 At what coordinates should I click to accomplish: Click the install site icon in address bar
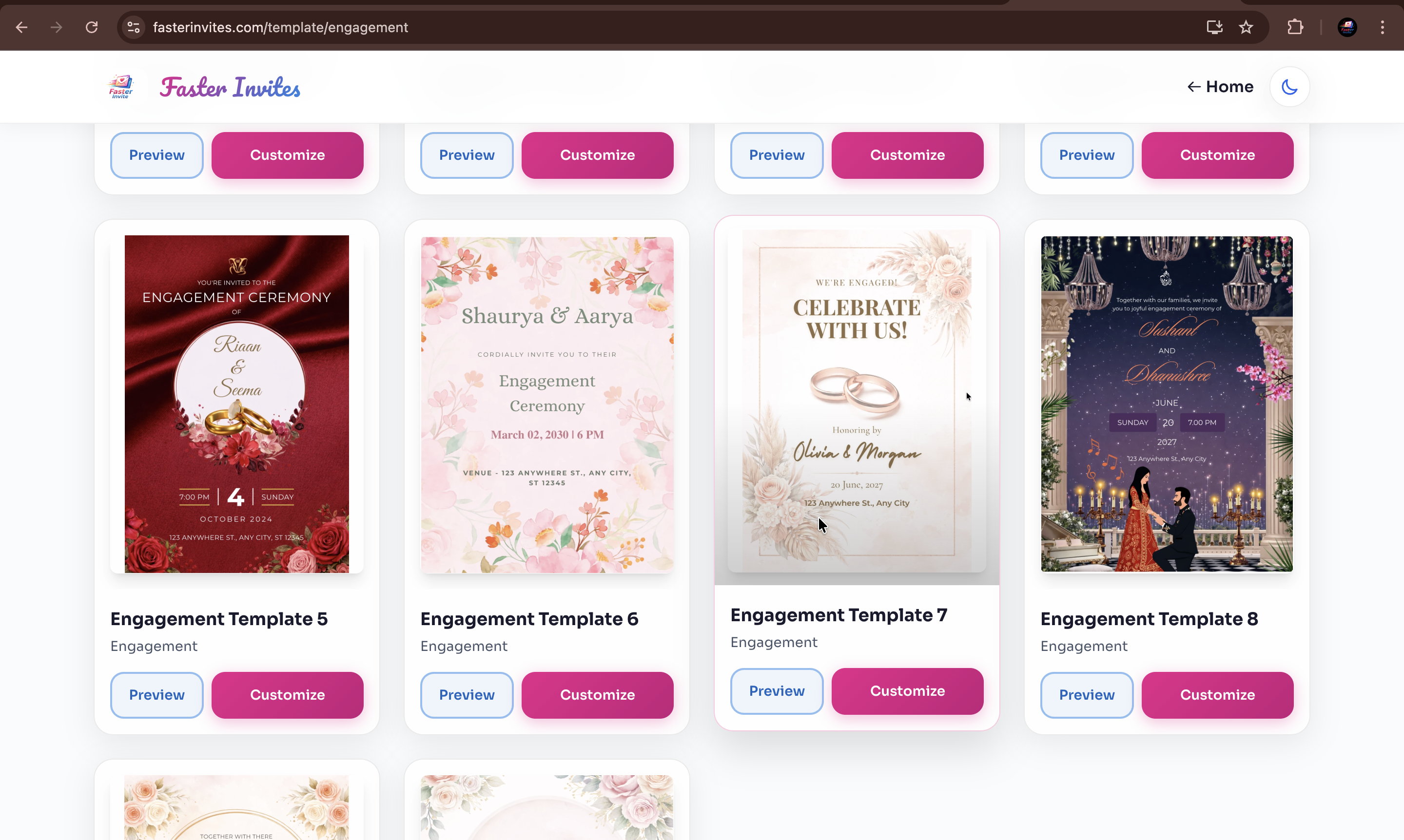pos(1213,27)
